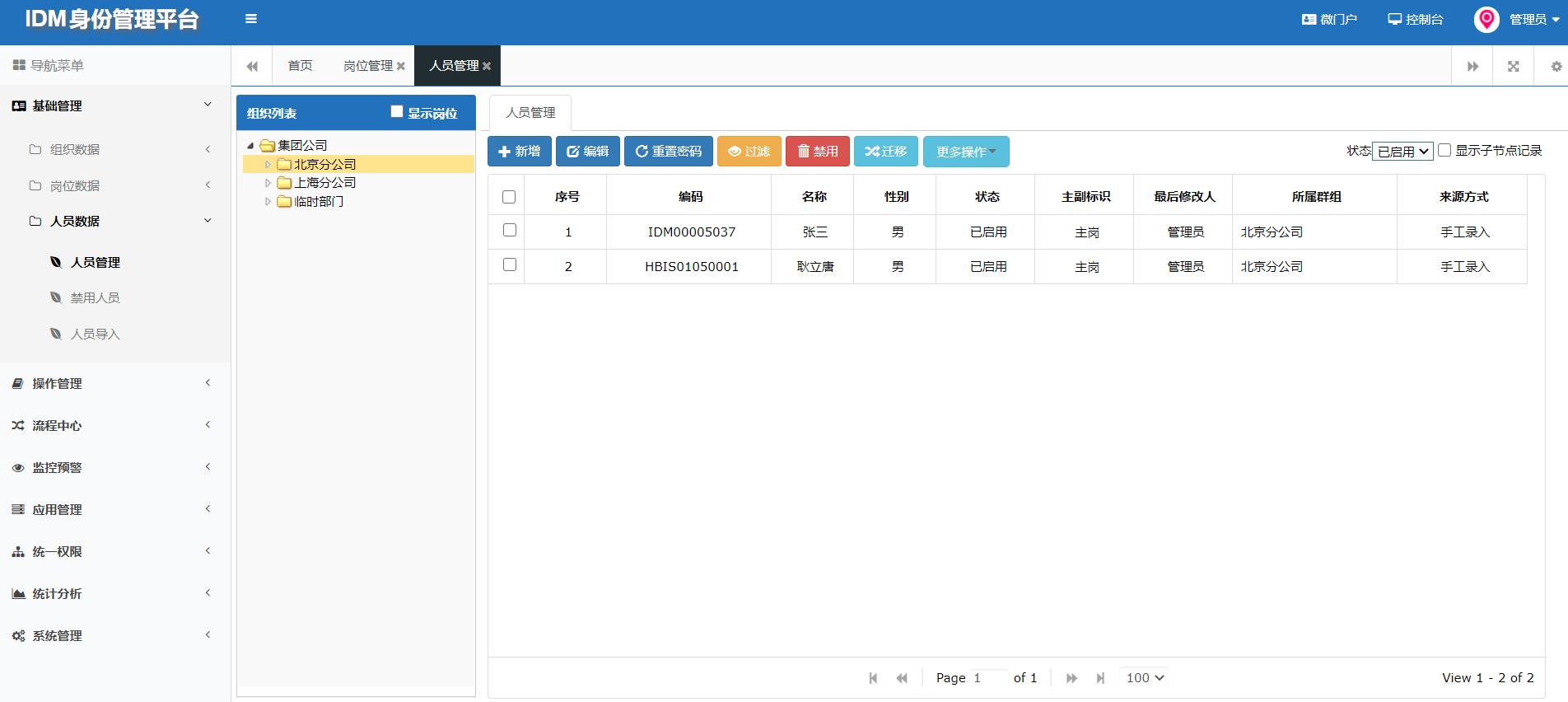Viewport: 1568px width, 702px height.
Task: Go to last page with pager icon
Action: [x=1100, y=678]
